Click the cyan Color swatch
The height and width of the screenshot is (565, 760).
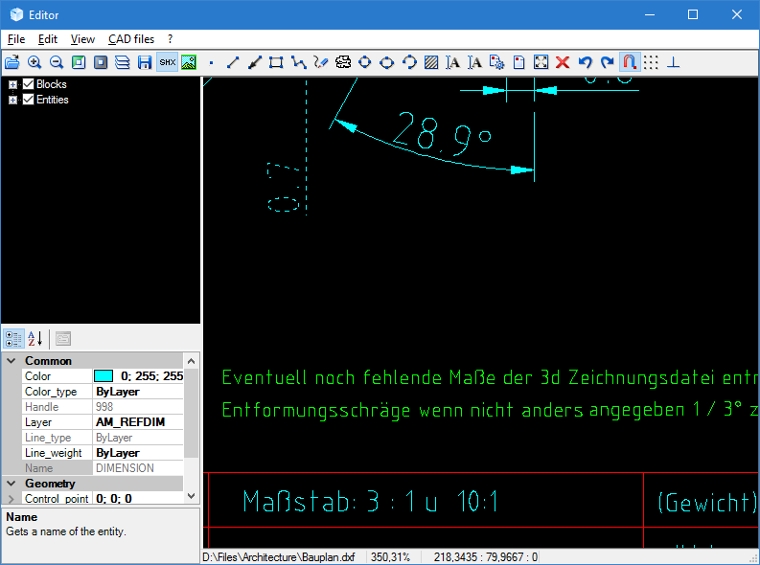[104, 376]
